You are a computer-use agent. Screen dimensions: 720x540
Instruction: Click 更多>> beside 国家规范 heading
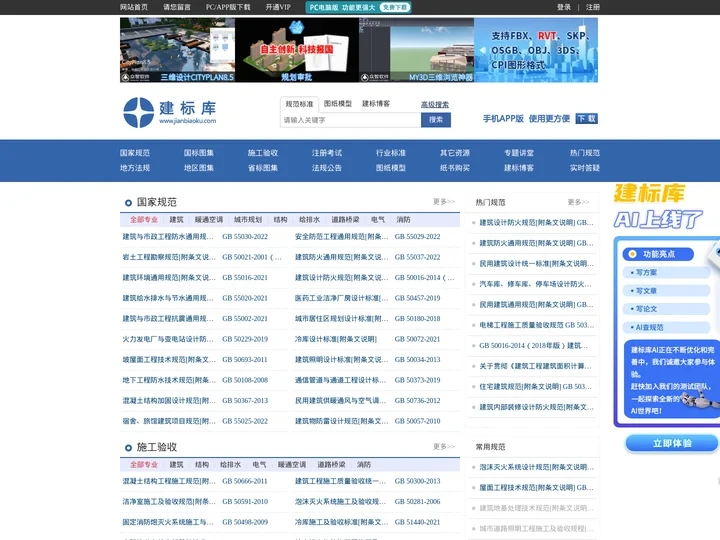point(444,202)
